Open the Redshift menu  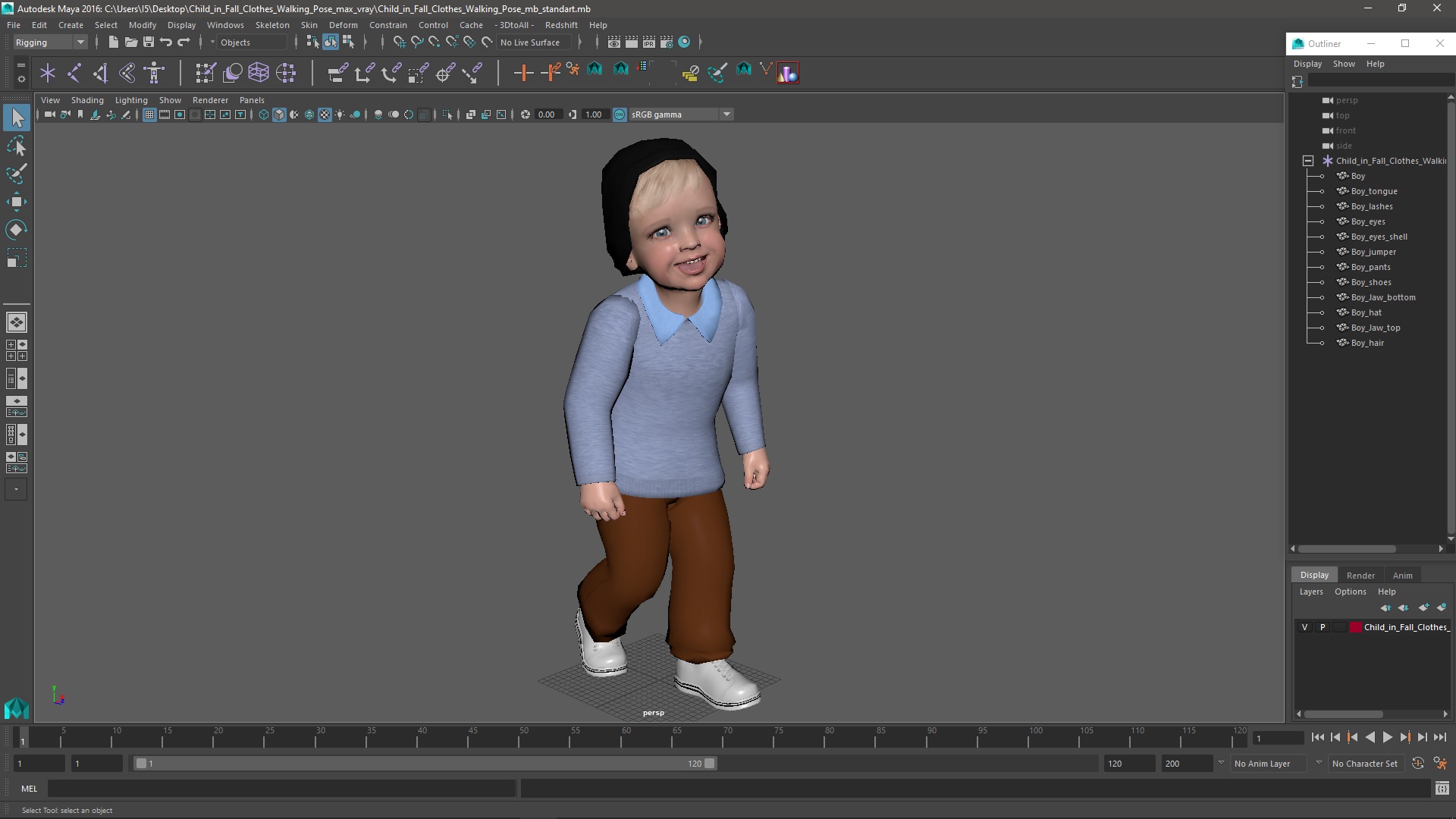(560, 25)
